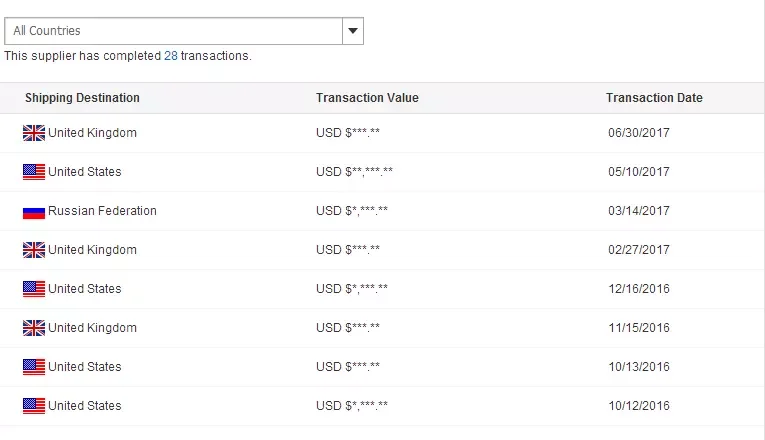Click the UK flag in the 06/30/2017 row

click(x=34, y=133)
